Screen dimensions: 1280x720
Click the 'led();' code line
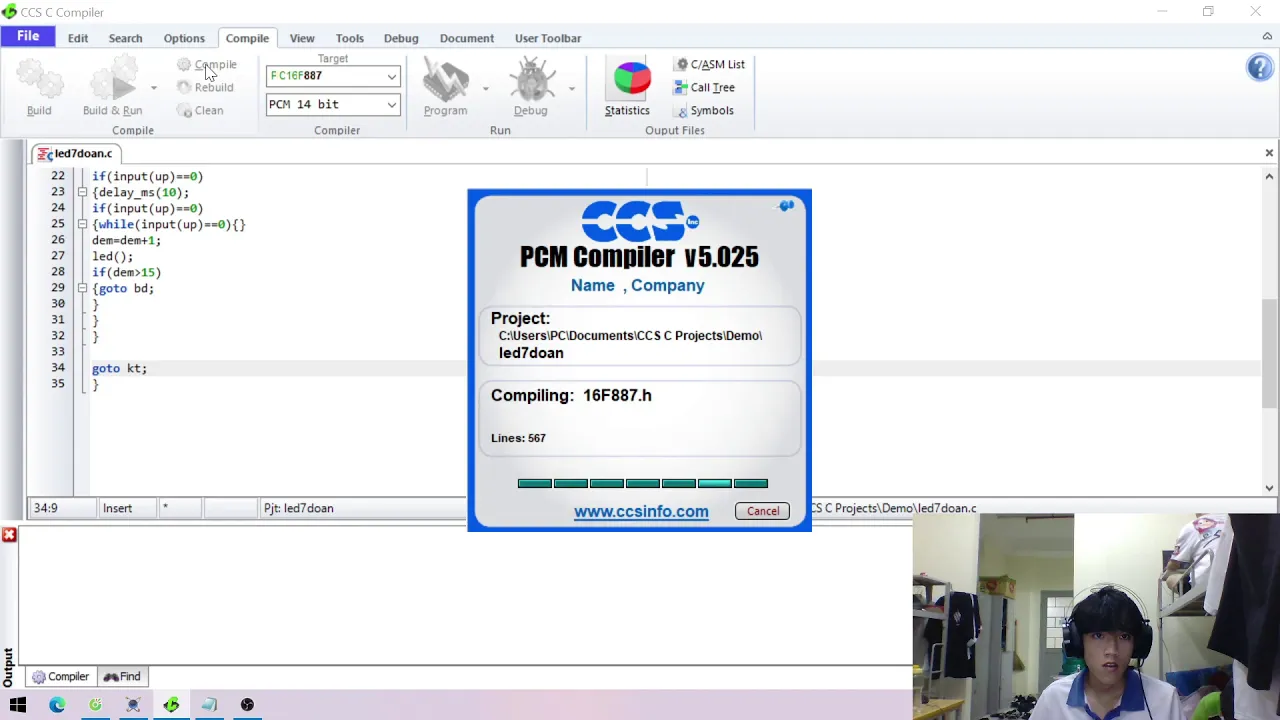(x=112, y=256)
